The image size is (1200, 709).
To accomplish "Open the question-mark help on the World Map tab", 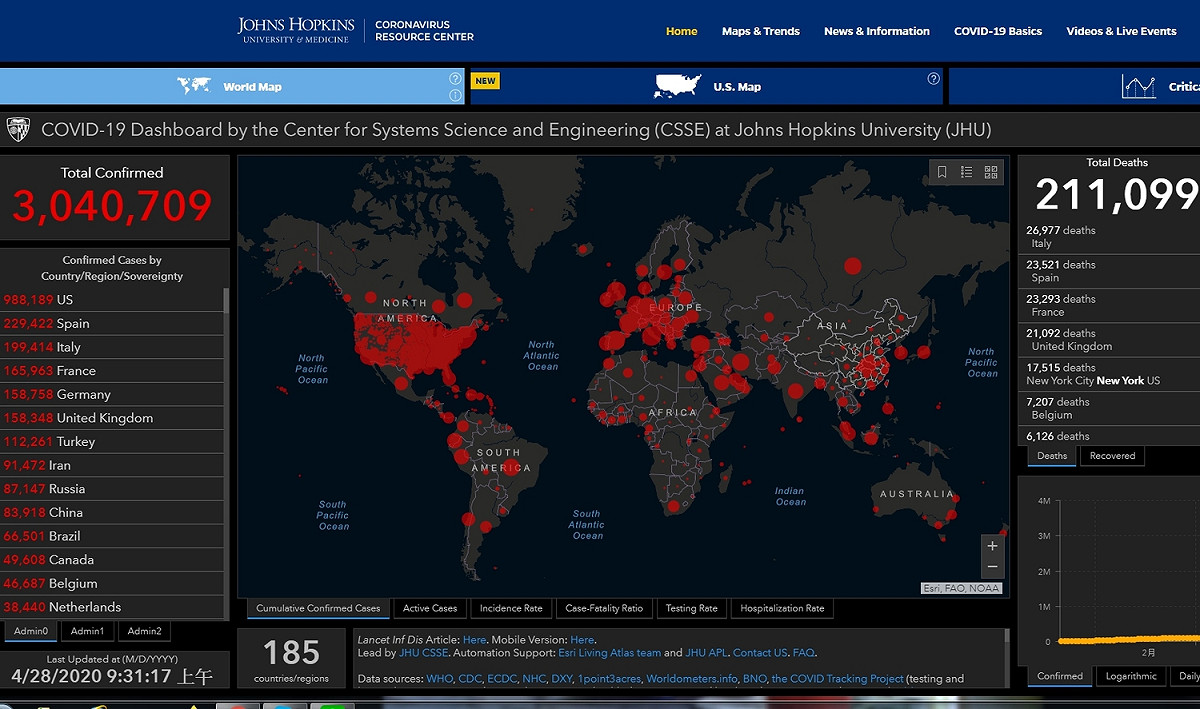I will pos(455,78).
